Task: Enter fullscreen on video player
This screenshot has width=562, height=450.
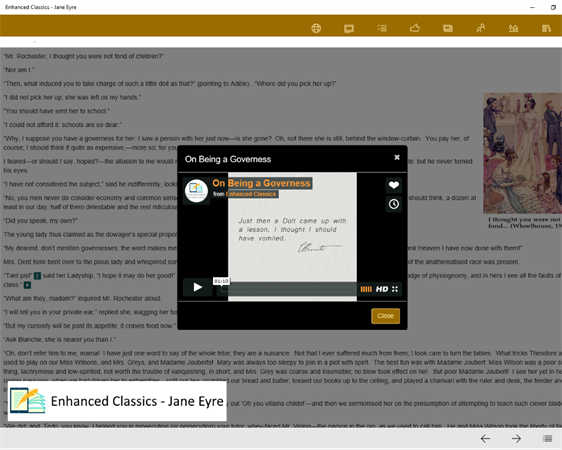Action: (x=395, y=289)
